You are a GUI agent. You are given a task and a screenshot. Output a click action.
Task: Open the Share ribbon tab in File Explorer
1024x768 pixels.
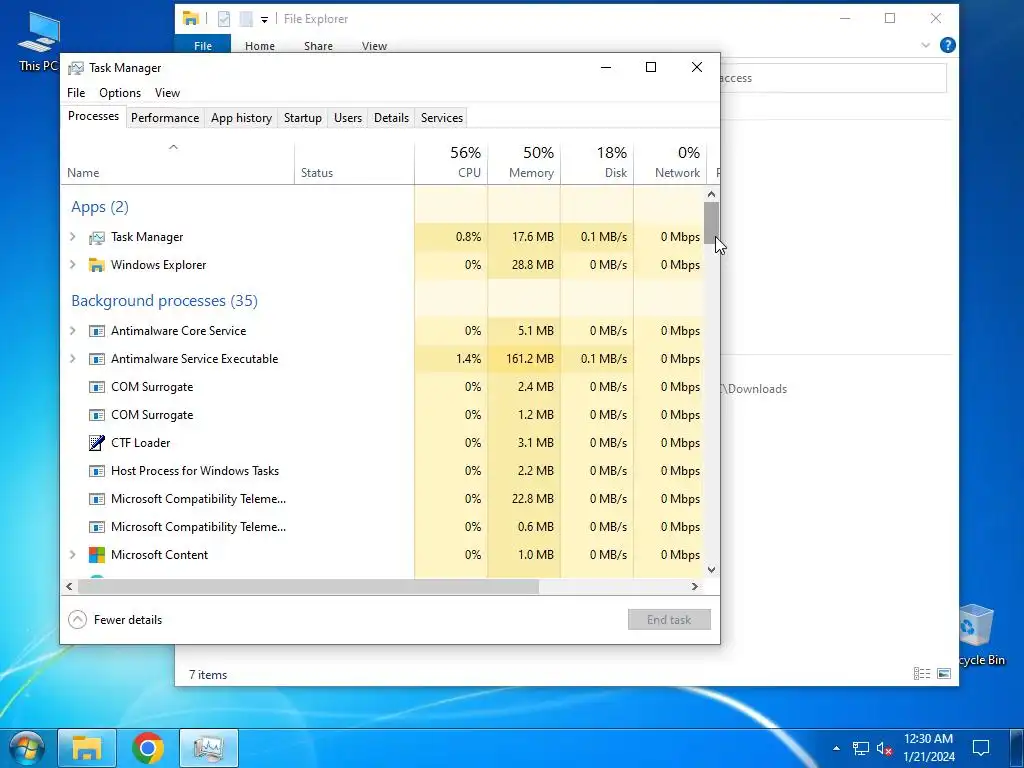point(318,46)
